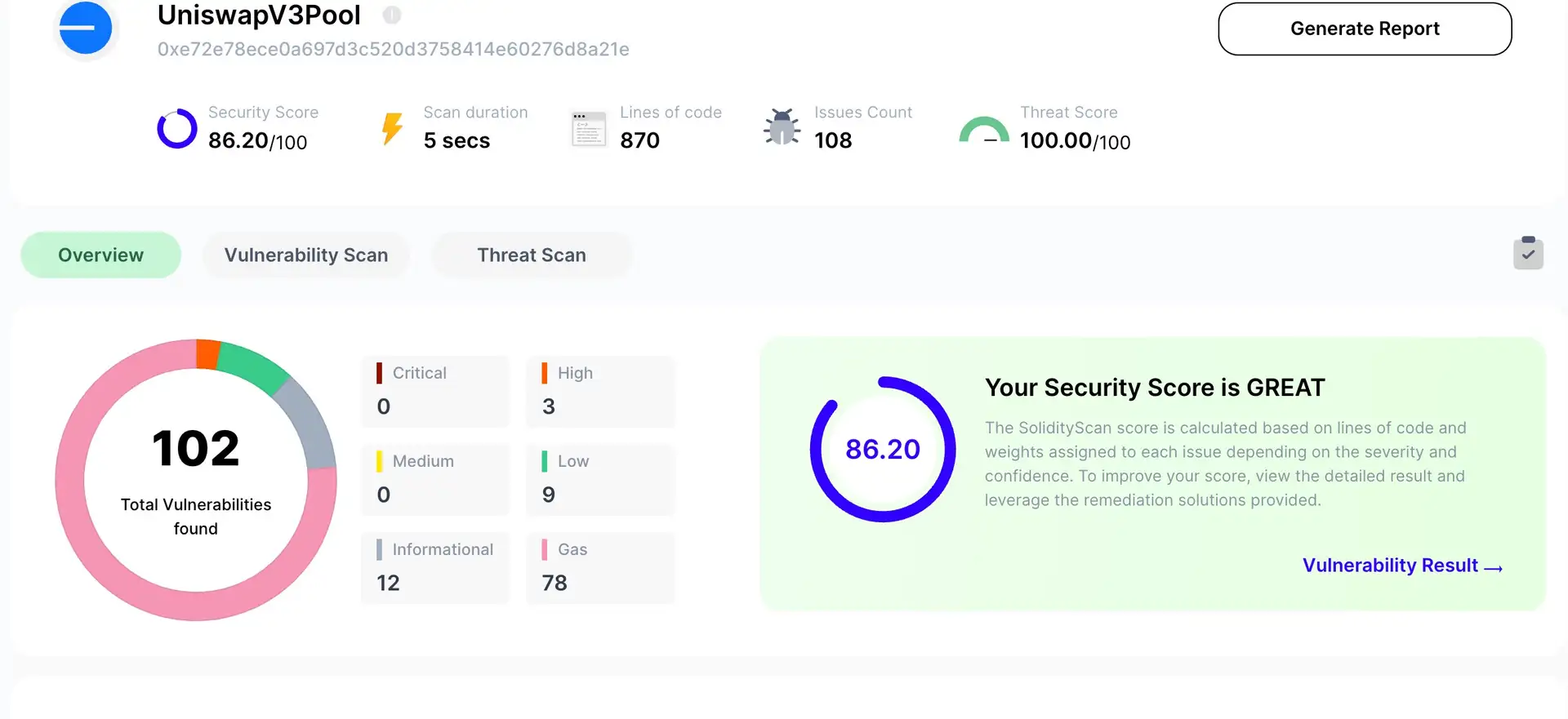This screenshot has width=1568, height=719.
Task: Click the info icon beside UniswapV3Pool title
Action: tap(392, 15)
